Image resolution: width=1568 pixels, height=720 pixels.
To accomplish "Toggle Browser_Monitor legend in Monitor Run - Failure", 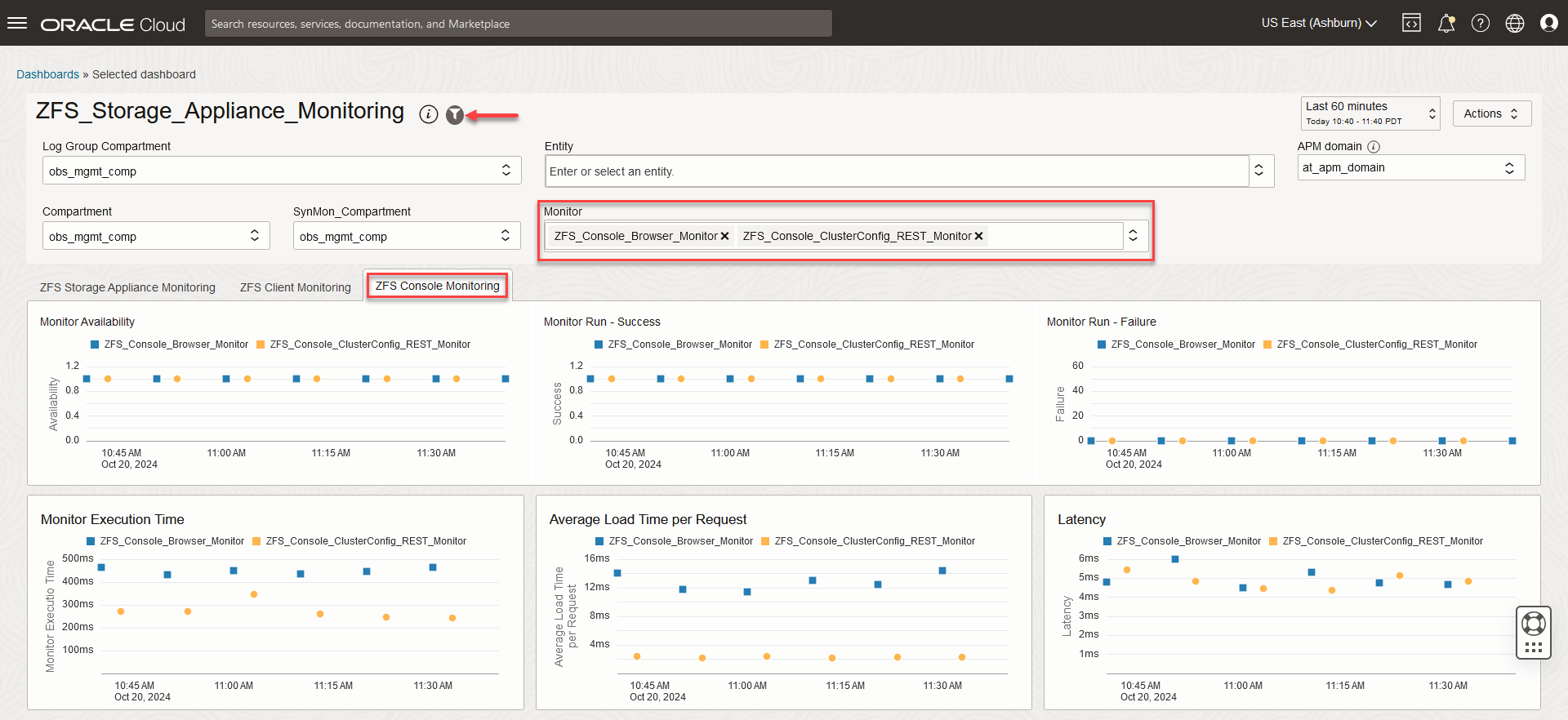I will pyautogui.click(x=1177, y=344).
